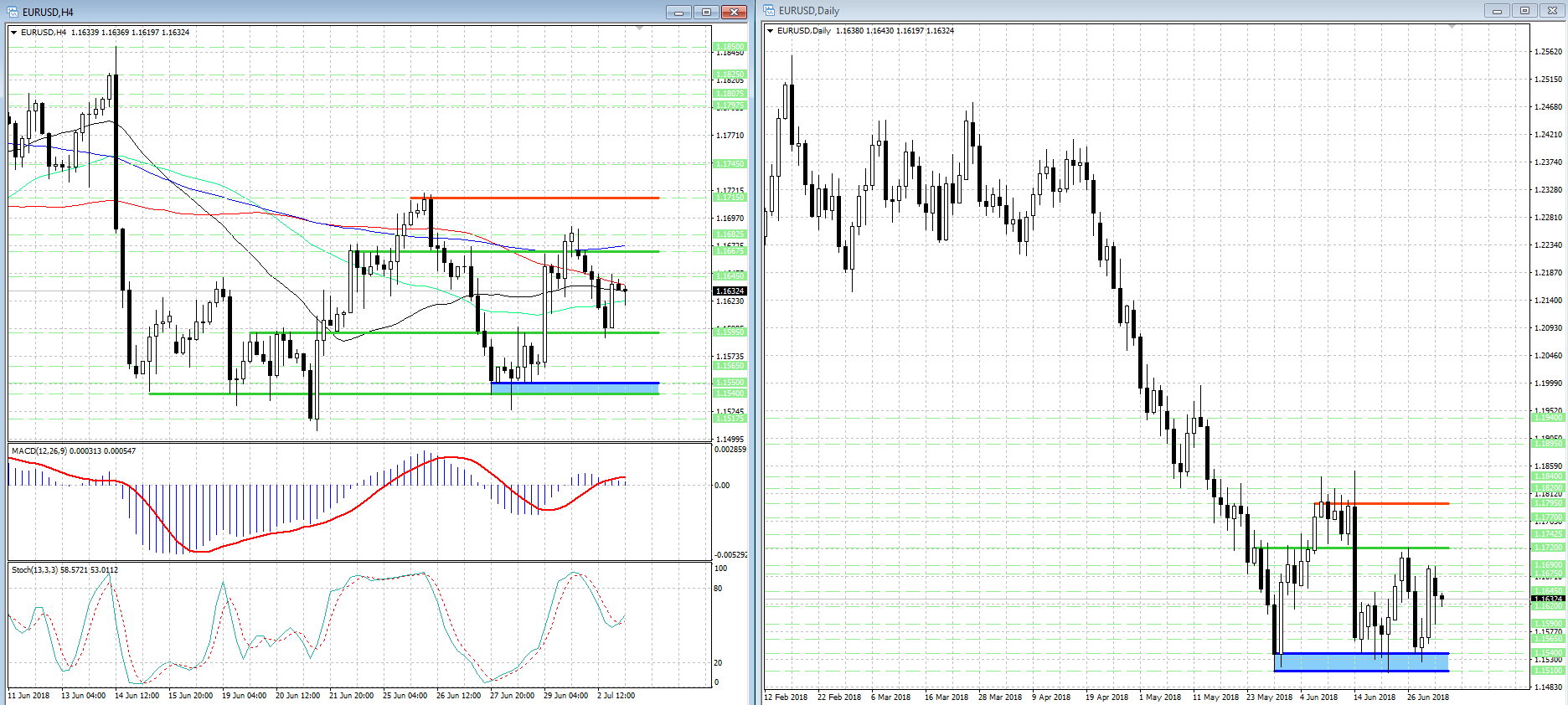Viewport: 1568px width, 705px height.
Task: Expand the triangle beside EURUSD,Daily label
Action: (771, 31)
